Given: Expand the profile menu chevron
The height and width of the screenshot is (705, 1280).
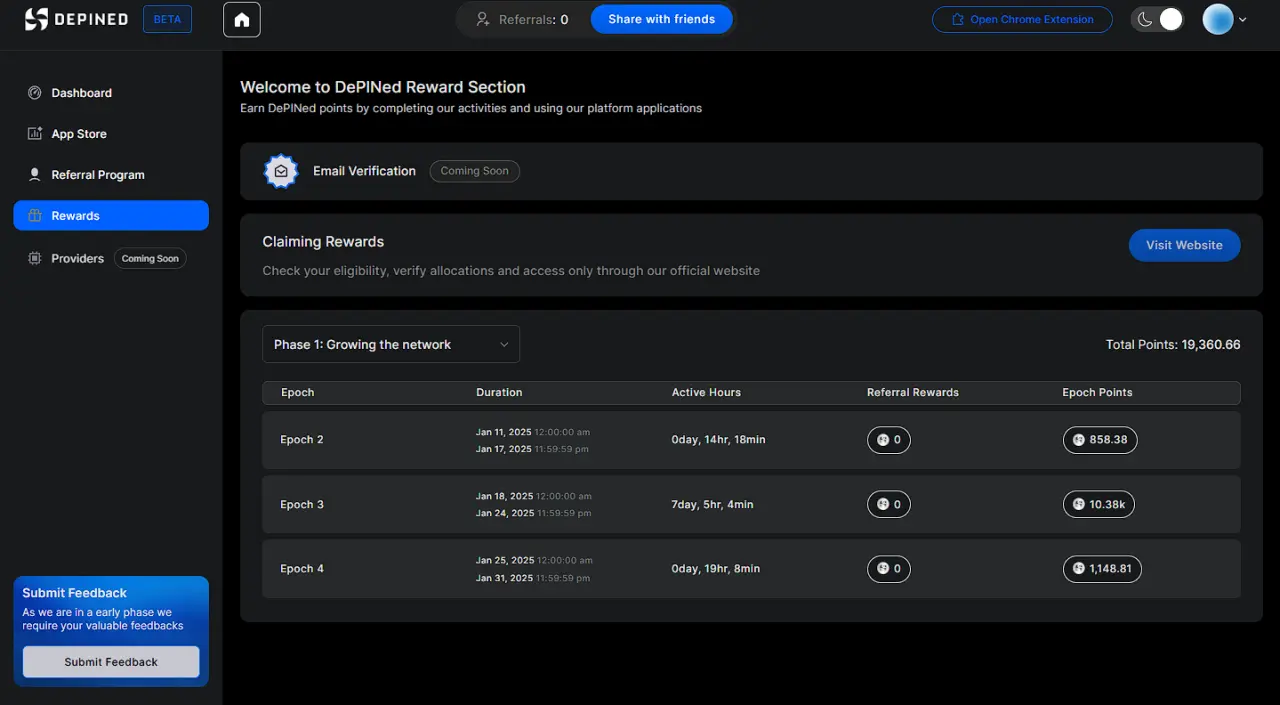Looking at the screenshot, I should (1243, 20).
